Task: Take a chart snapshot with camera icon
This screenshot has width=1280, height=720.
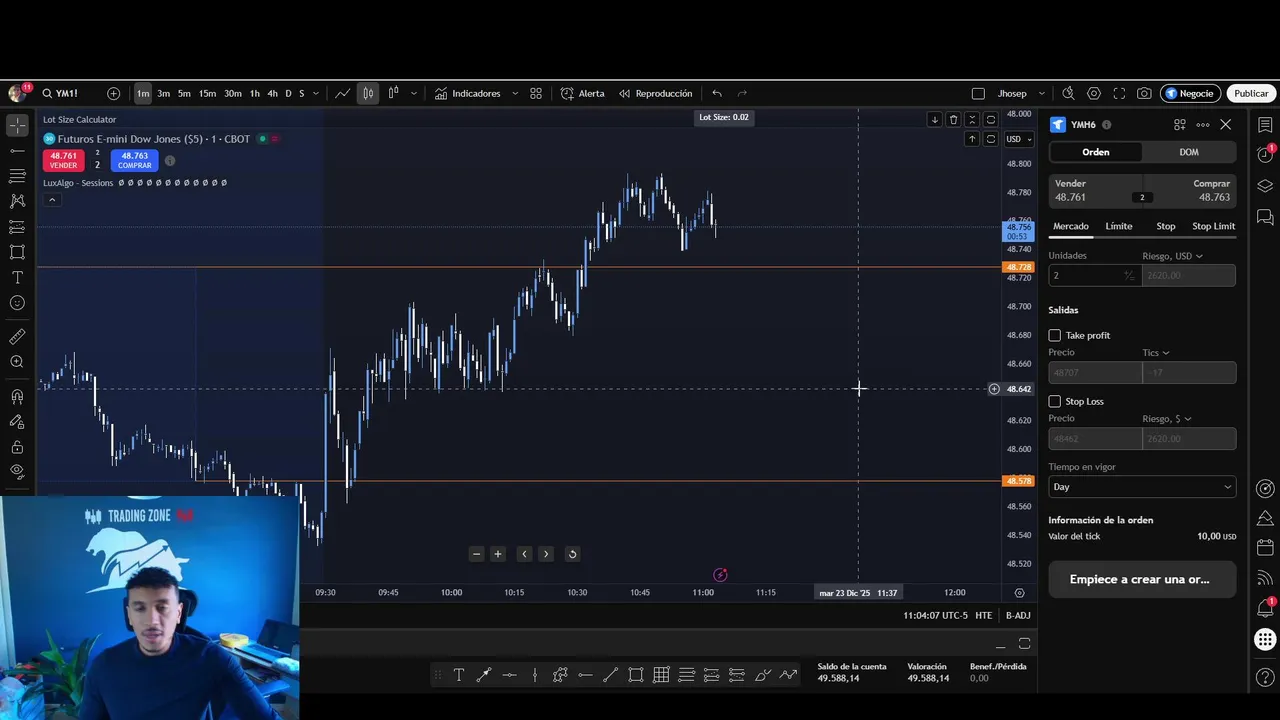Action: 1144,93
